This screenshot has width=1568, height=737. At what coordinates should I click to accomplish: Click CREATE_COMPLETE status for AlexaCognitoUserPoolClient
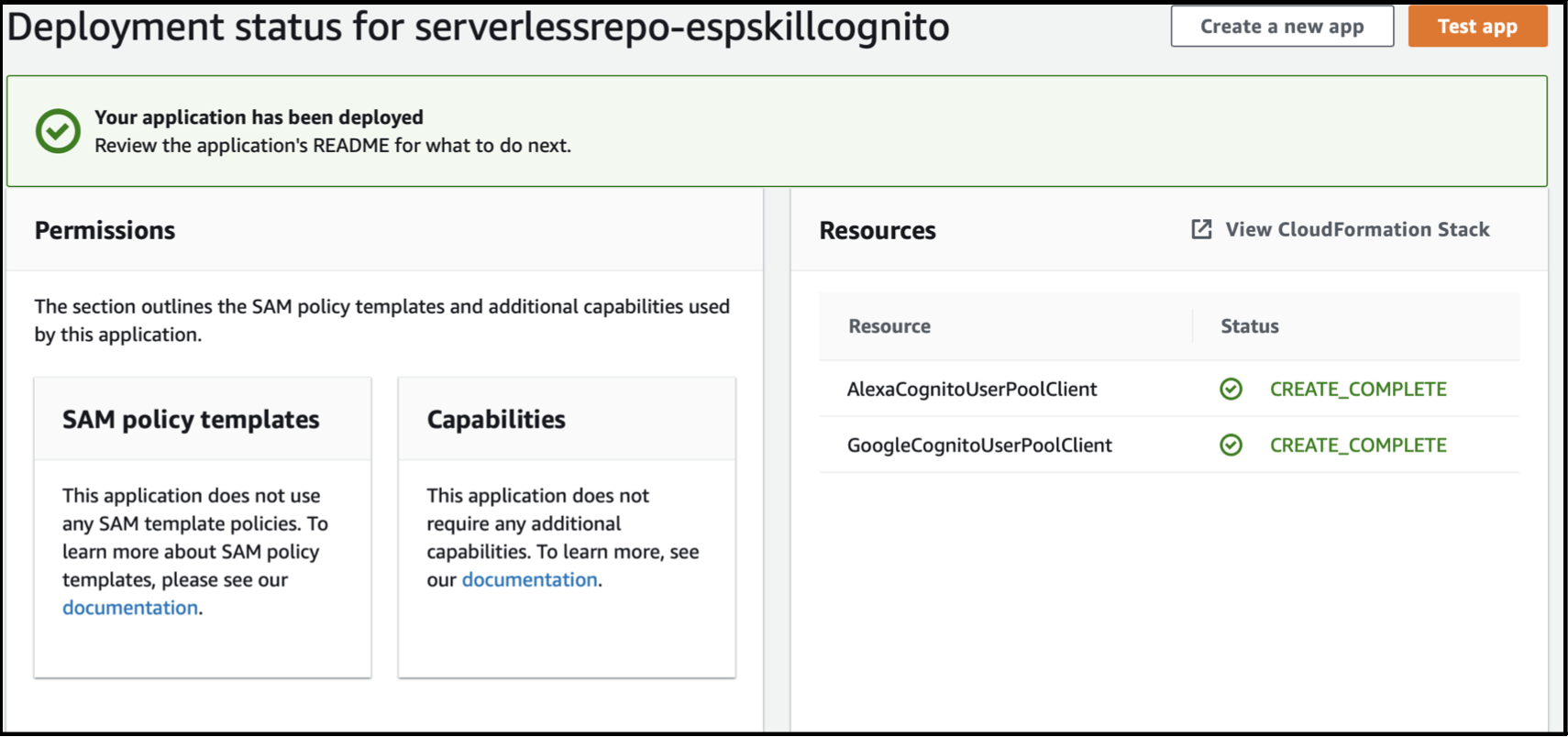(1358, 390)
